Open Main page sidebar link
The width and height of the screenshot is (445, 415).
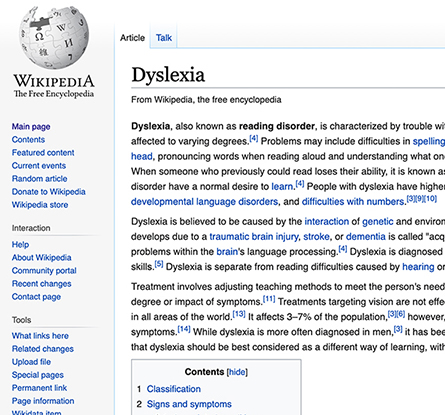pos(31,127)
